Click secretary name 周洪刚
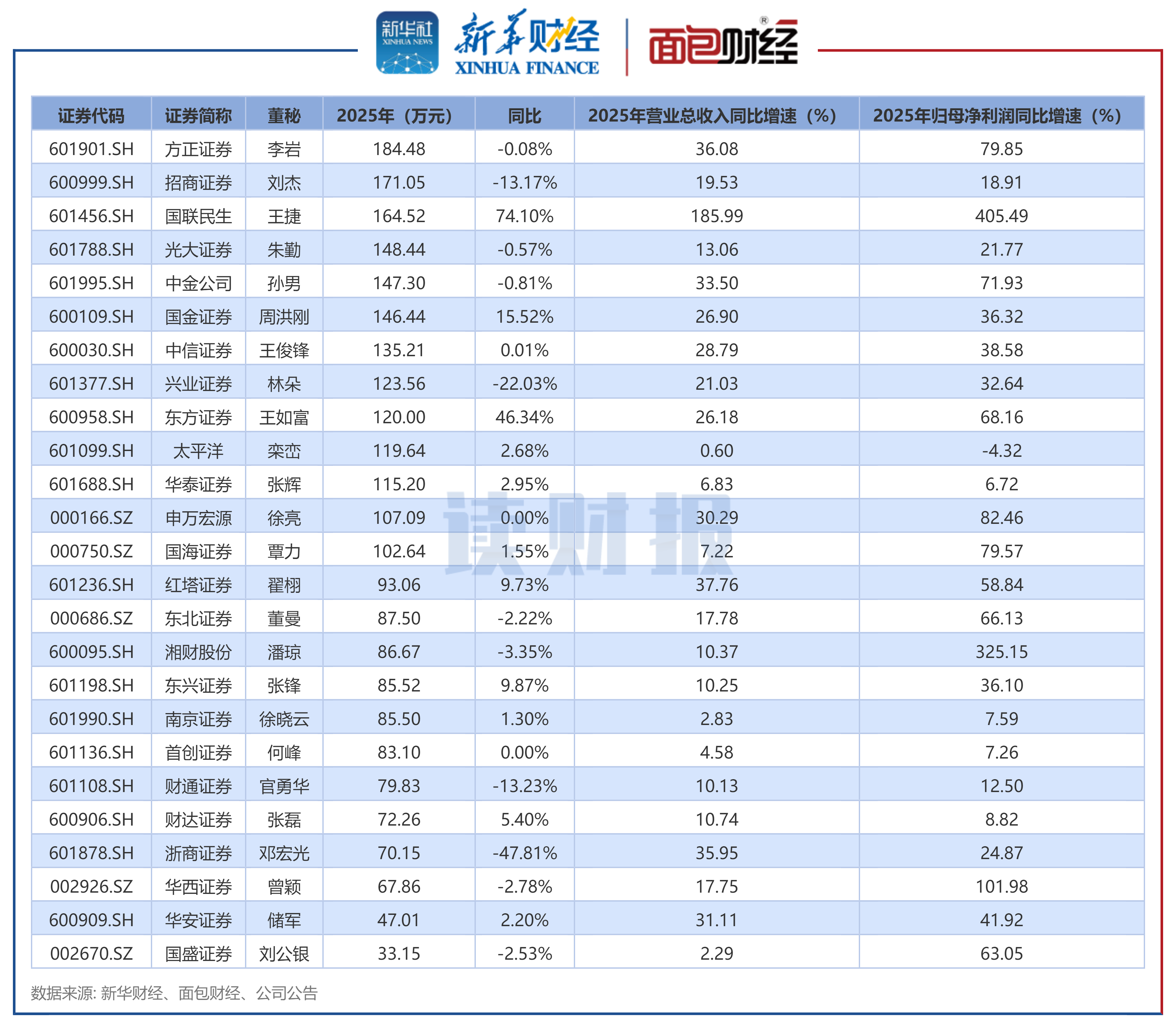The image size is (1176, 1029). tap(284, 317)
